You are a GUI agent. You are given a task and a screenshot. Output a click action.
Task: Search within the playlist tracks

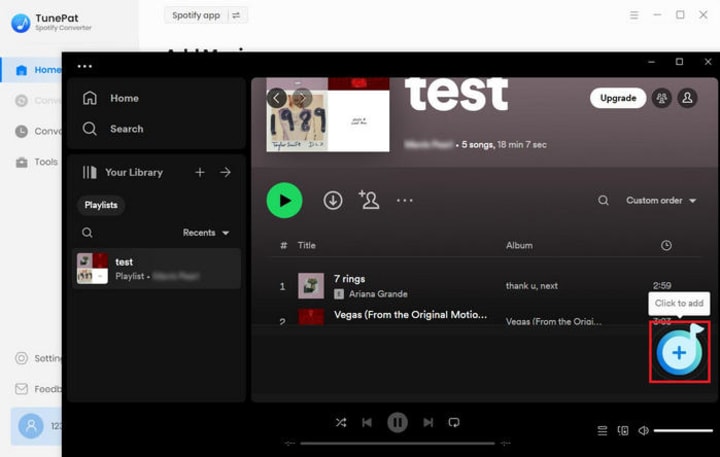pyautogui.click(x=603, y=200)
